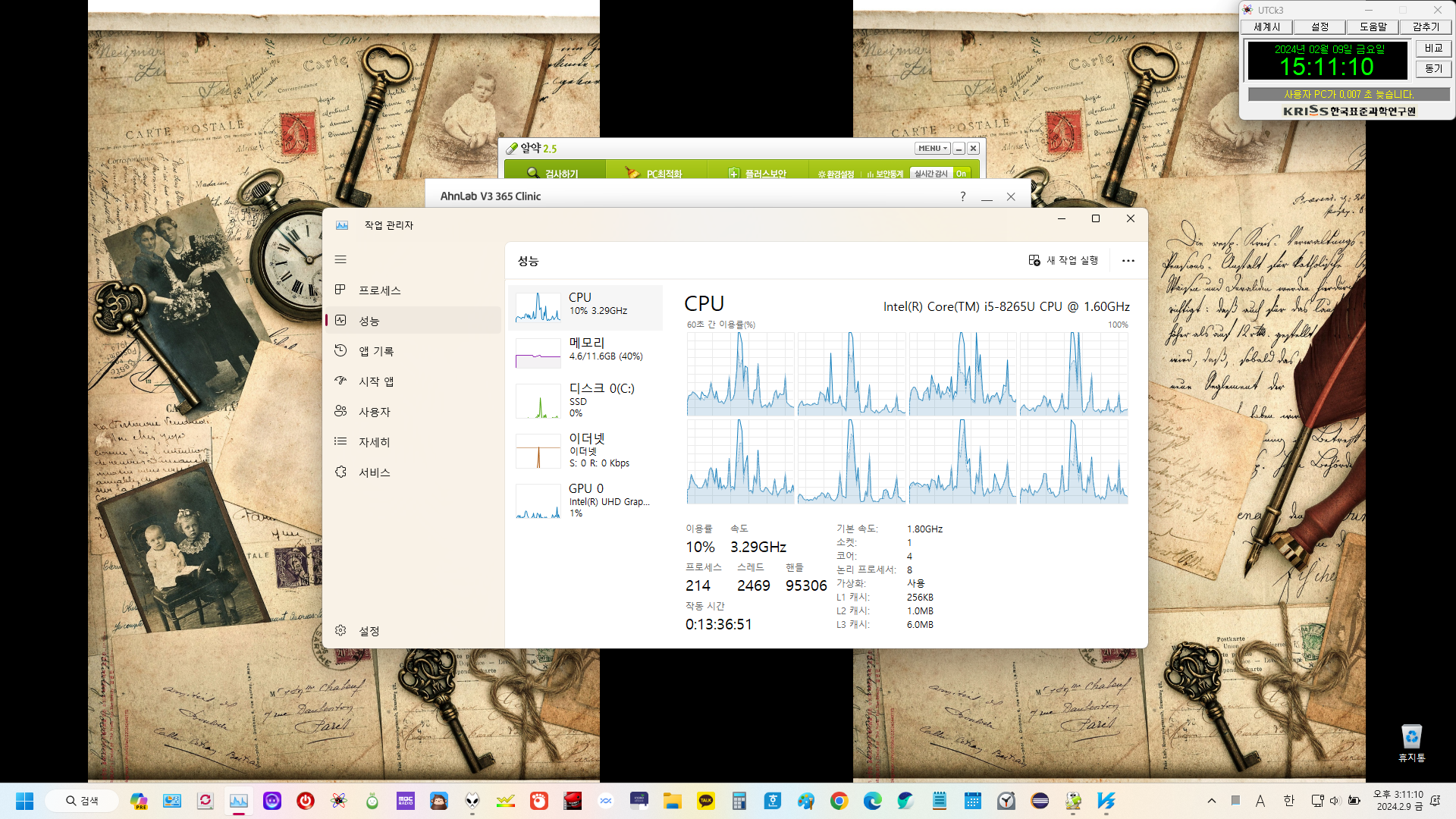Open KakaoTalk from the taskbar
Viewport: 1456px width, 819px height.
706,801
